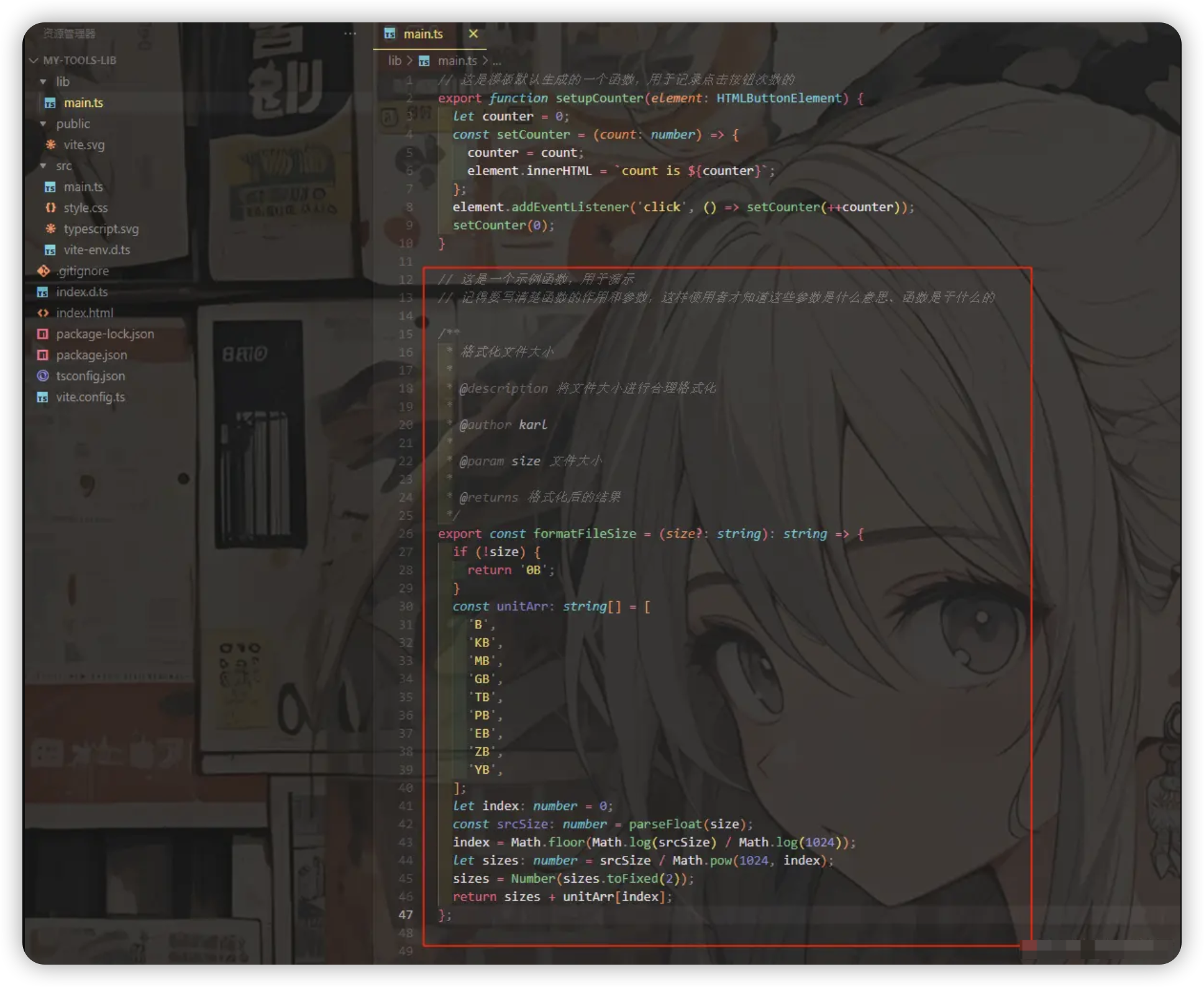The image size is (1204, 987).
Task: Open main.ts under lib folder
Action: point(83,103)
